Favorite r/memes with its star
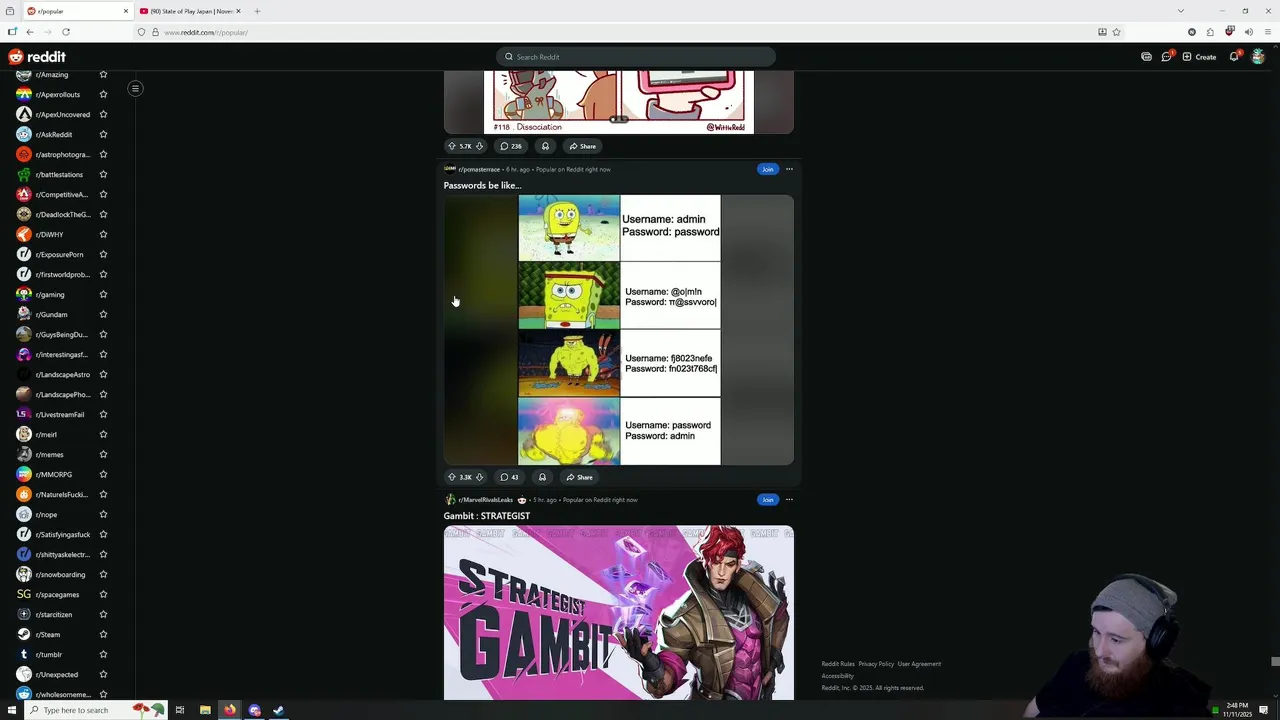 pos(103,454)
